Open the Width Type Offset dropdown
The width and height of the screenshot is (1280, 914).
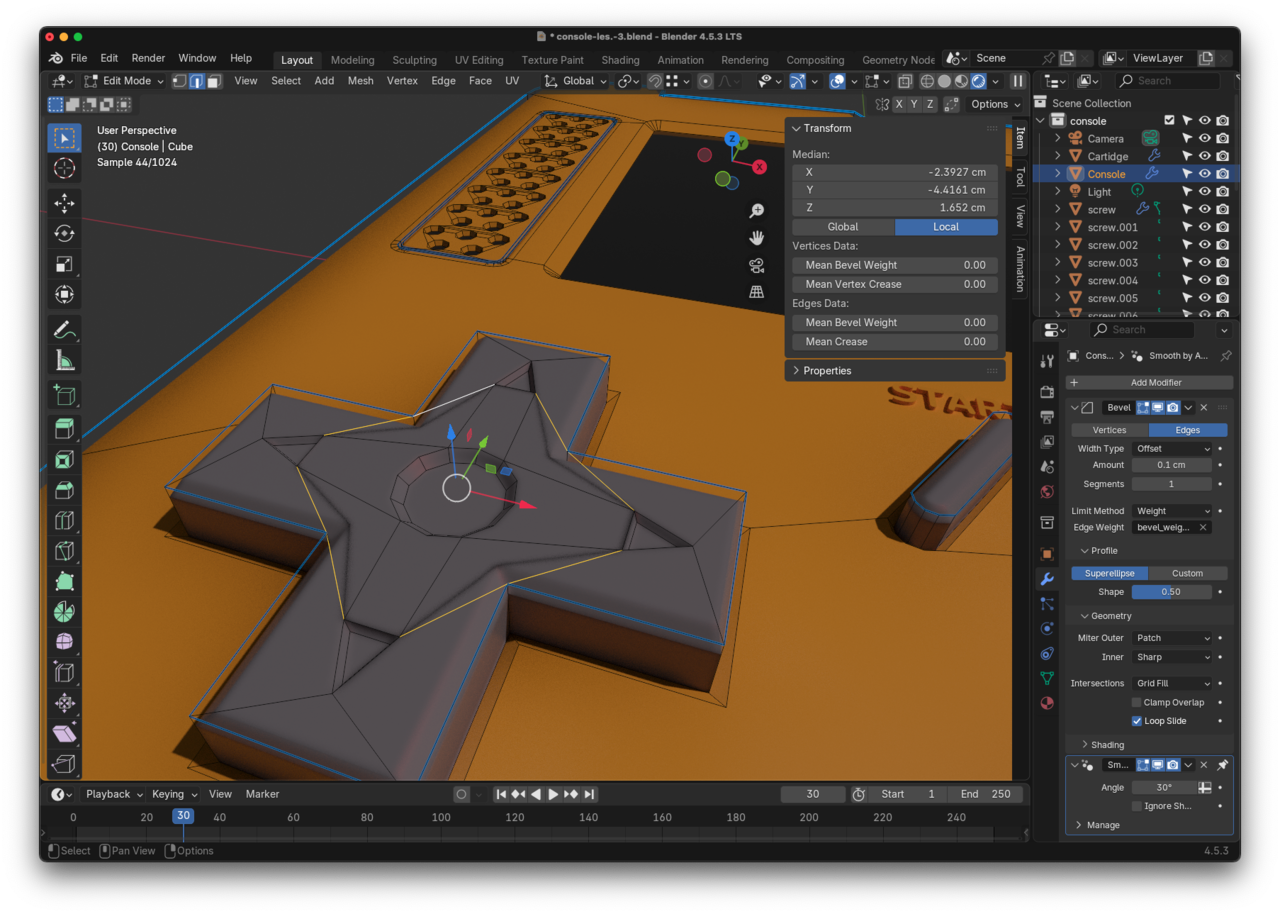click(x=1172, y=449)
